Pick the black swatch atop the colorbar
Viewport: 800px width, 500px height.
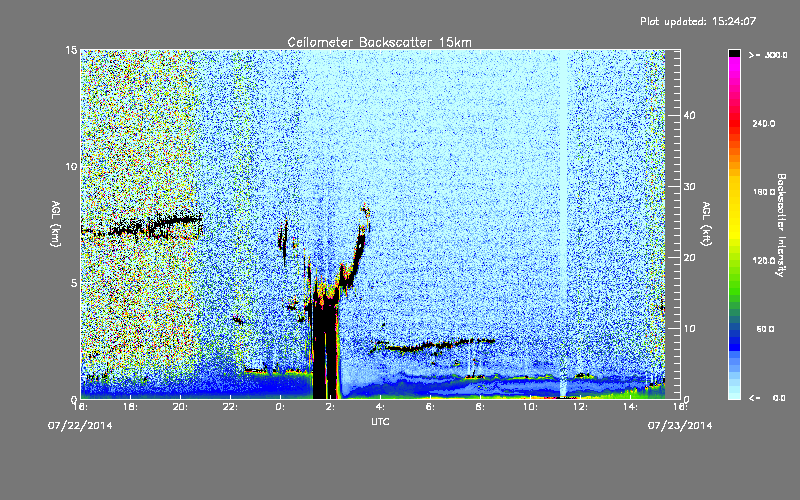(734, 53)
